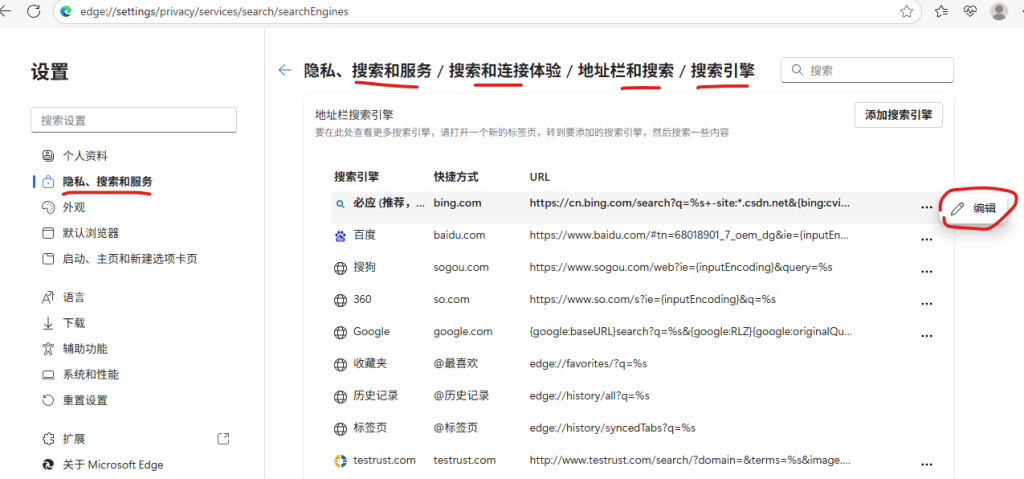This screenshot has height=479, width=1024.
Task: Open 重置设置 section
Action: coord(85,400)
